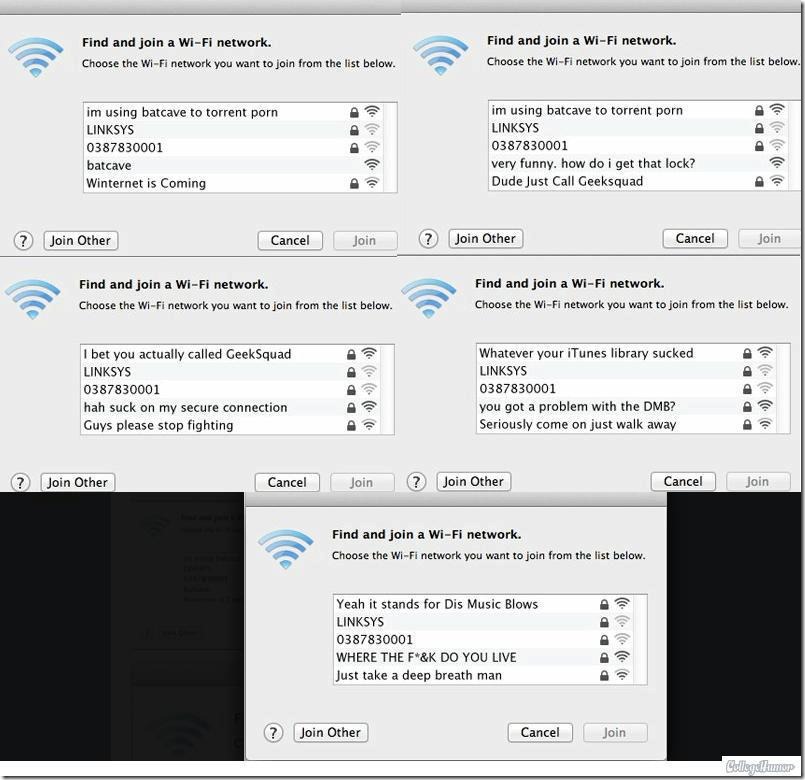Click lock icon next to 'Winternet is Coming'

pyautogui.click(x=354, y=183)
